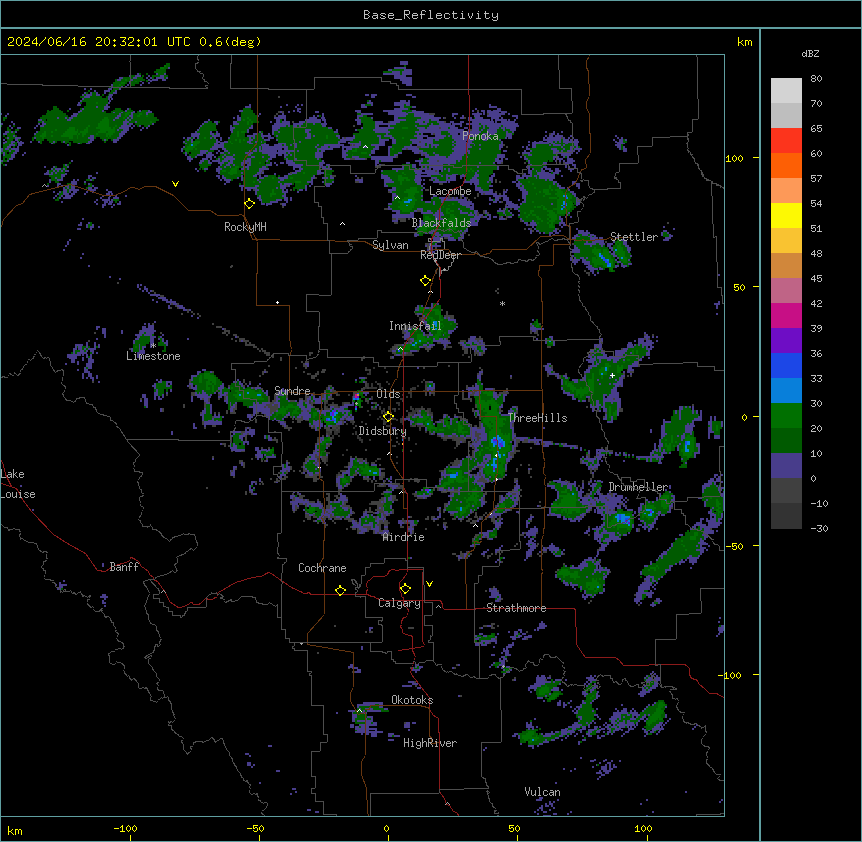Click the yellow diamond marker between Olds and Didsbury
The image size is (862, 842).
(388, 417)
